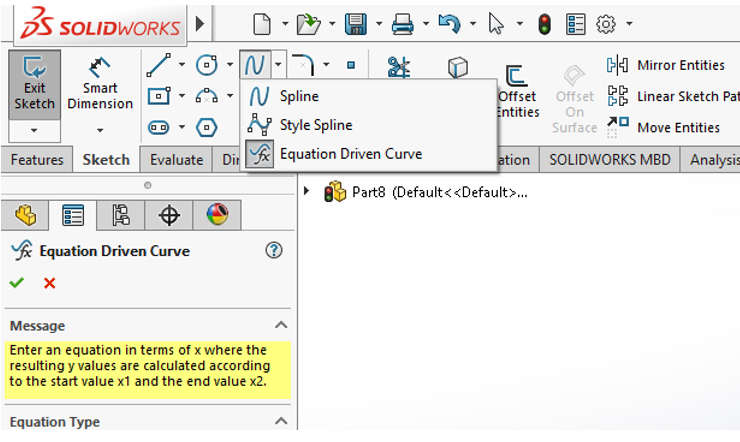Switch to the Features tab
Image resolution: width=740 pixels, height=442 pixels.
click(37, 160)
